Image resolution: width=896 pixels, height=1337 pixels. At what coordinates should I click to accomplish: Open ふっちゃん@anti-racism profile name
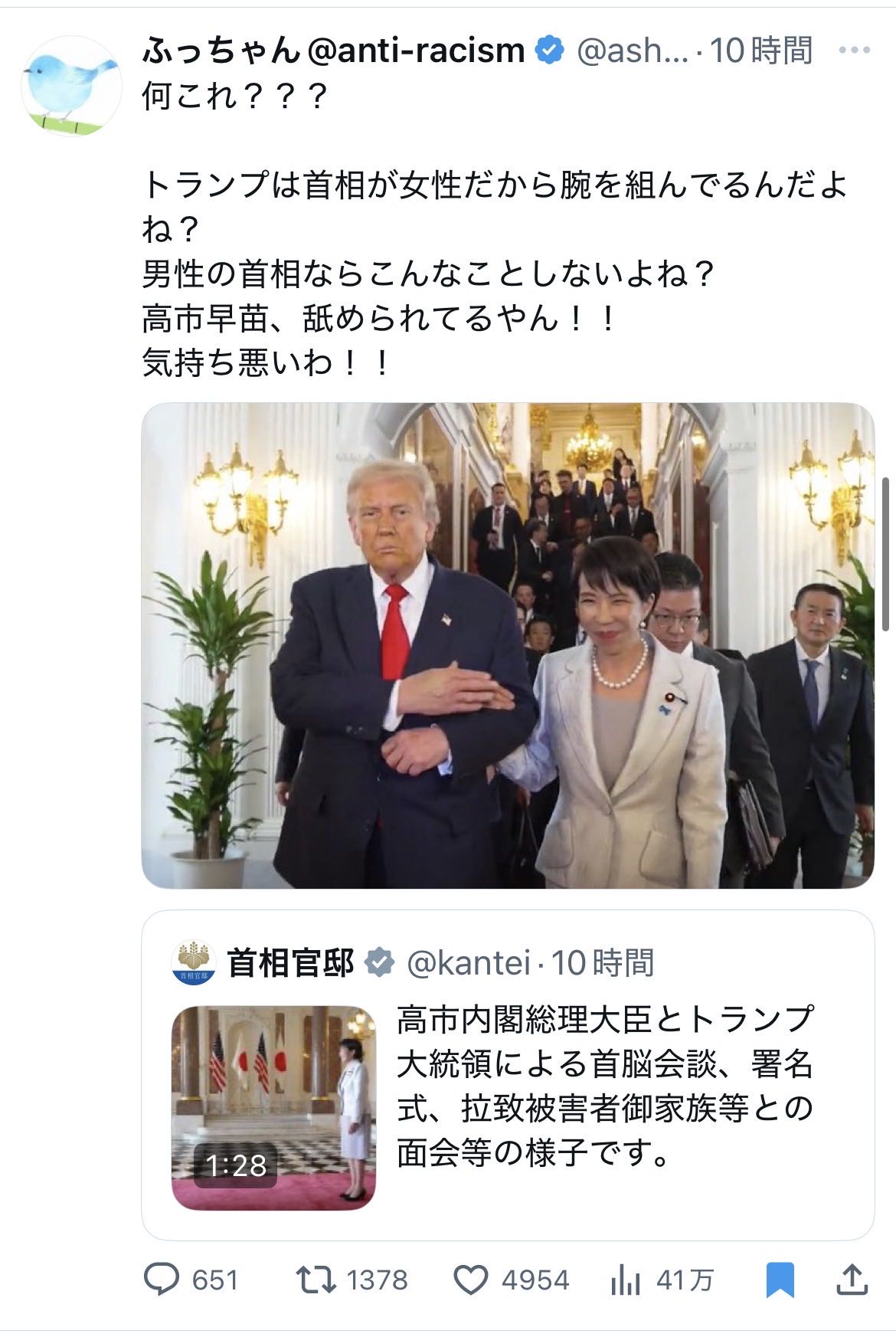click(x=333, y=51)
